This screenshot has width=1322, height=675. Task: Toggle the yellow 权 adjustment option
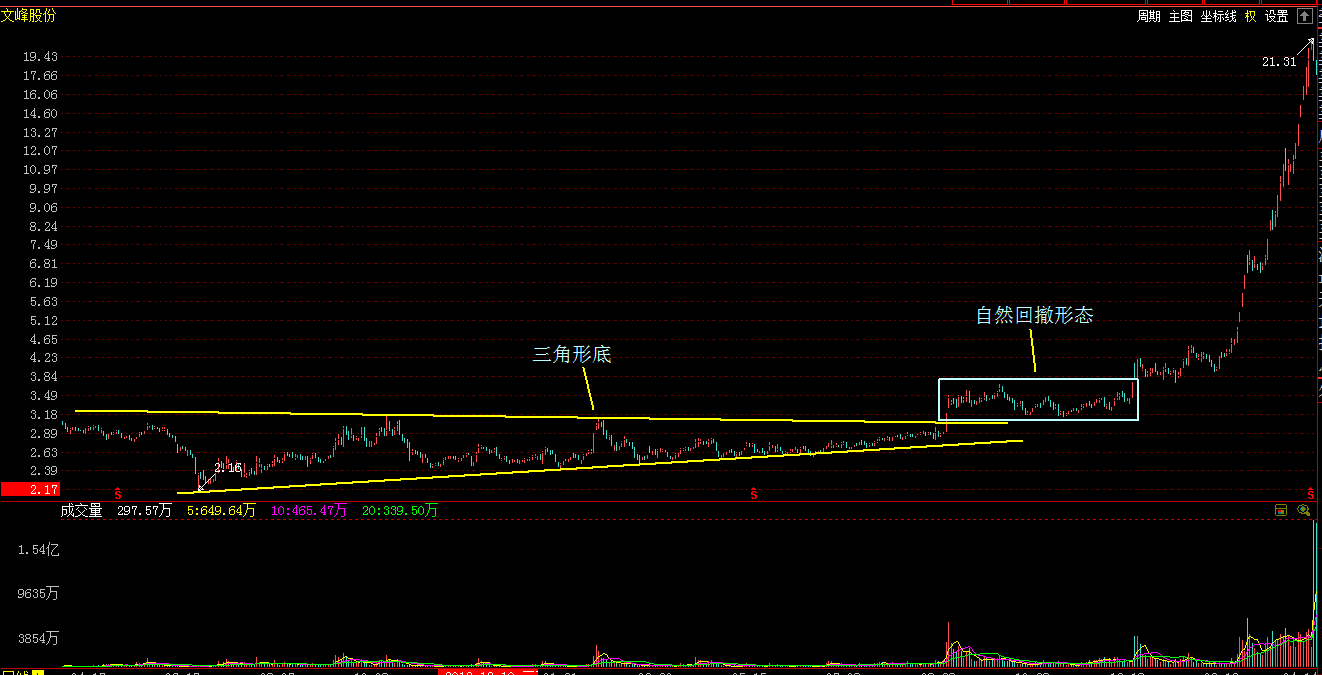(x=1250, y=16)
